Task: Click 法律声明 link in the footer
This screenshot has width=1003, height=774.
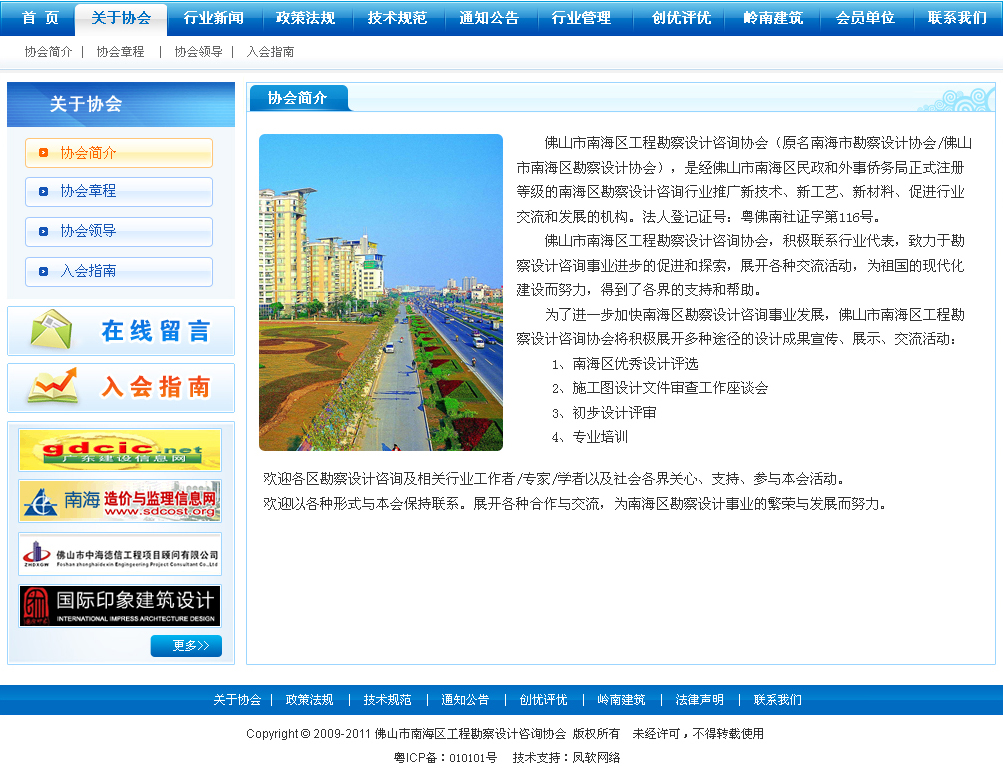Action: [699, 700]
